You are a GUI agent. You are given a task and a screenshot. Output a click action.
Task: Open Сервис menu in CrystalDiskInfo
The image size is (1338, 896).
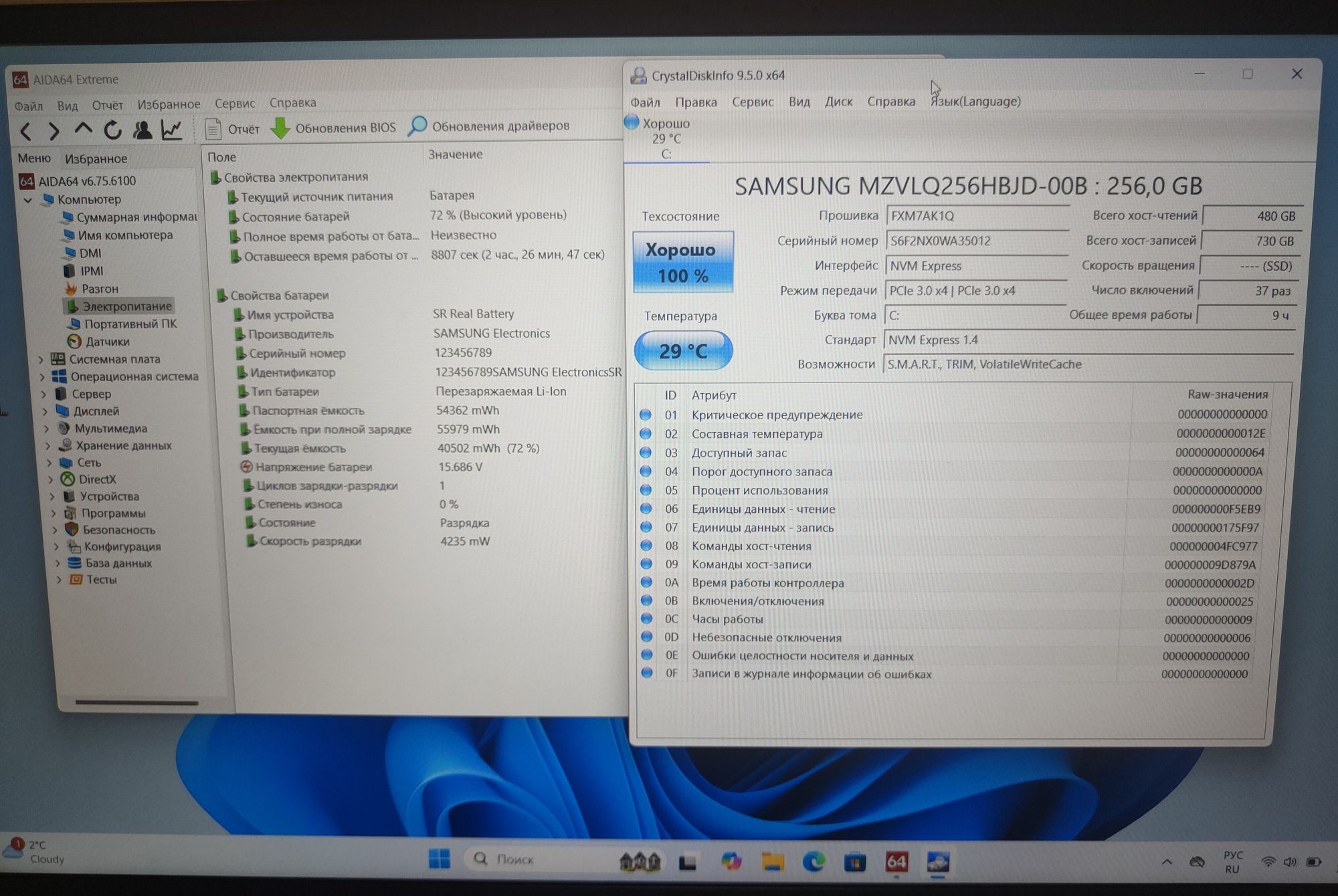pos(753,102)
